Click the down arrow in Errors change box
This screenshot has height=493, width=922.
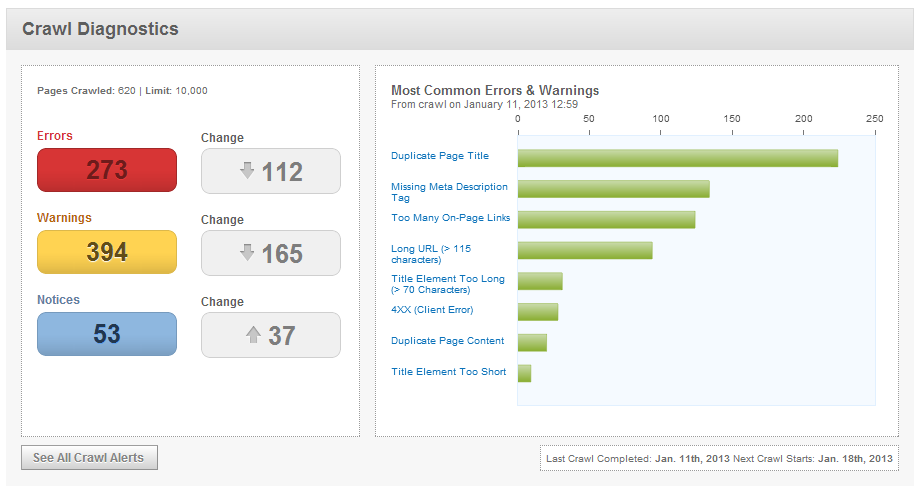click(247, 171)
